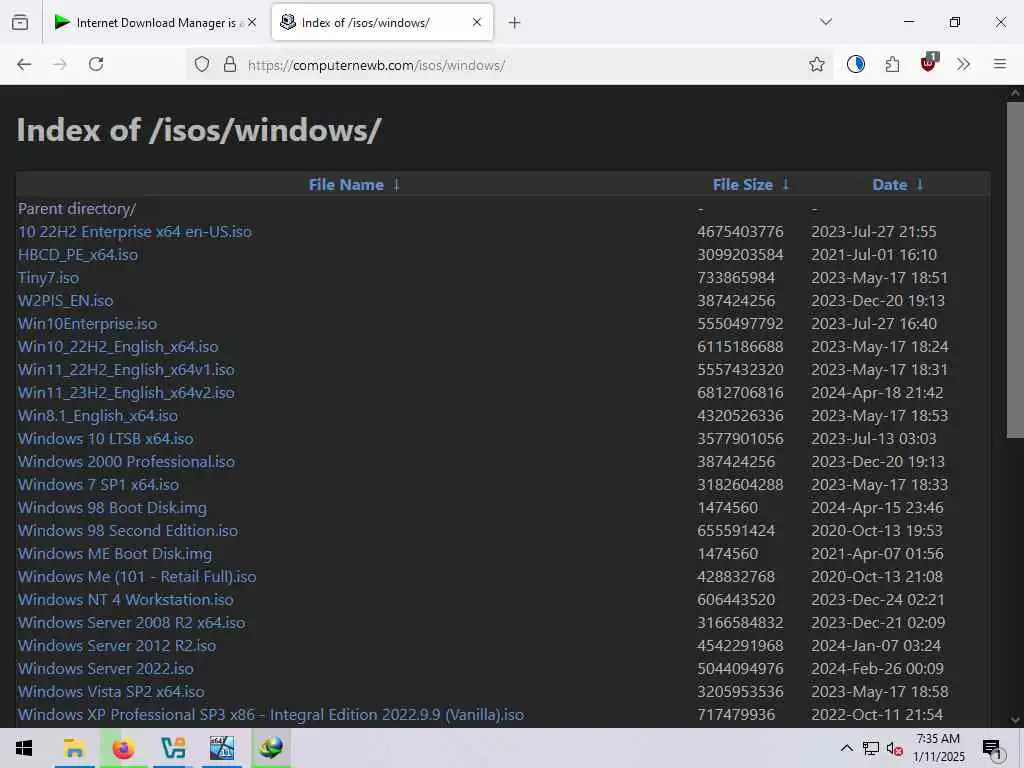Download Win11_23H2_English_x64v2.iso
Viewport: 1024px width, 768px height.
point(126,392)
